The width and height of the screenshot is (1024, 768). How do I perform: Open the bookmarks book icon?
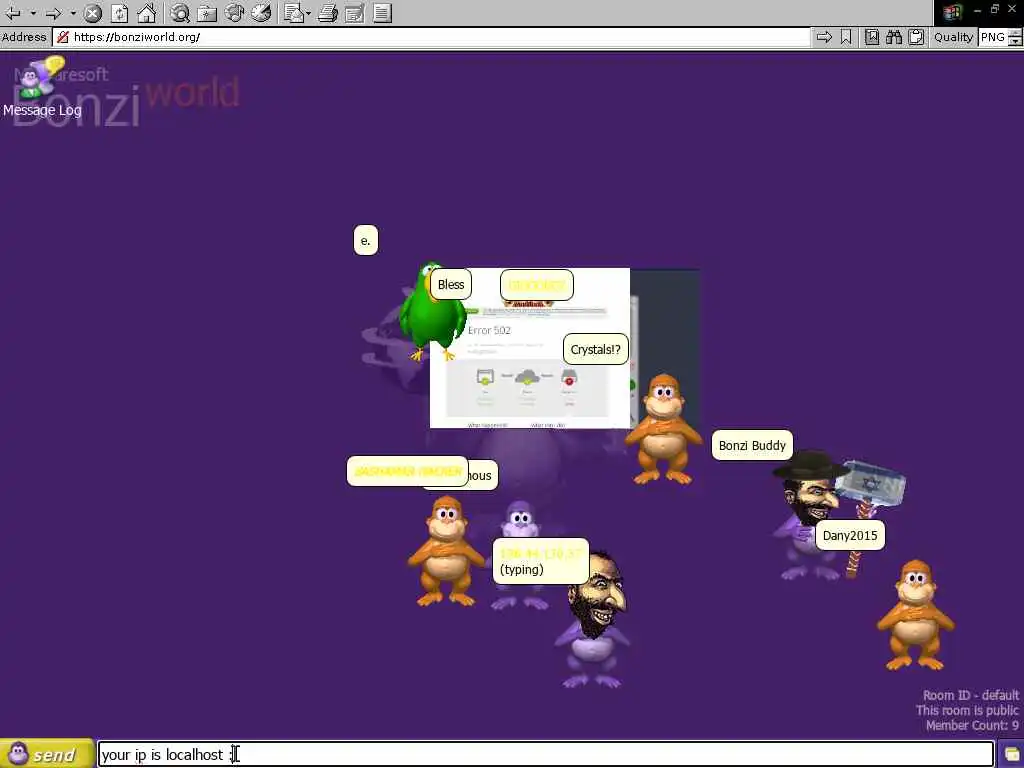tap(872, 37)
